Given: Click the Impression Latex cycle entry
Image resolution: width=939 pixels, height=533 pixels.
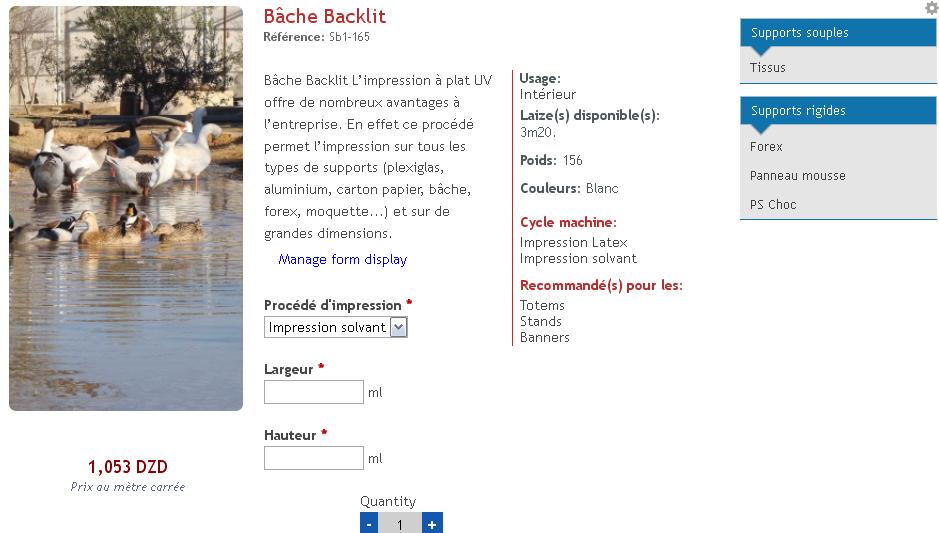Looking at the screenshot, I should (x=574, y=242).
